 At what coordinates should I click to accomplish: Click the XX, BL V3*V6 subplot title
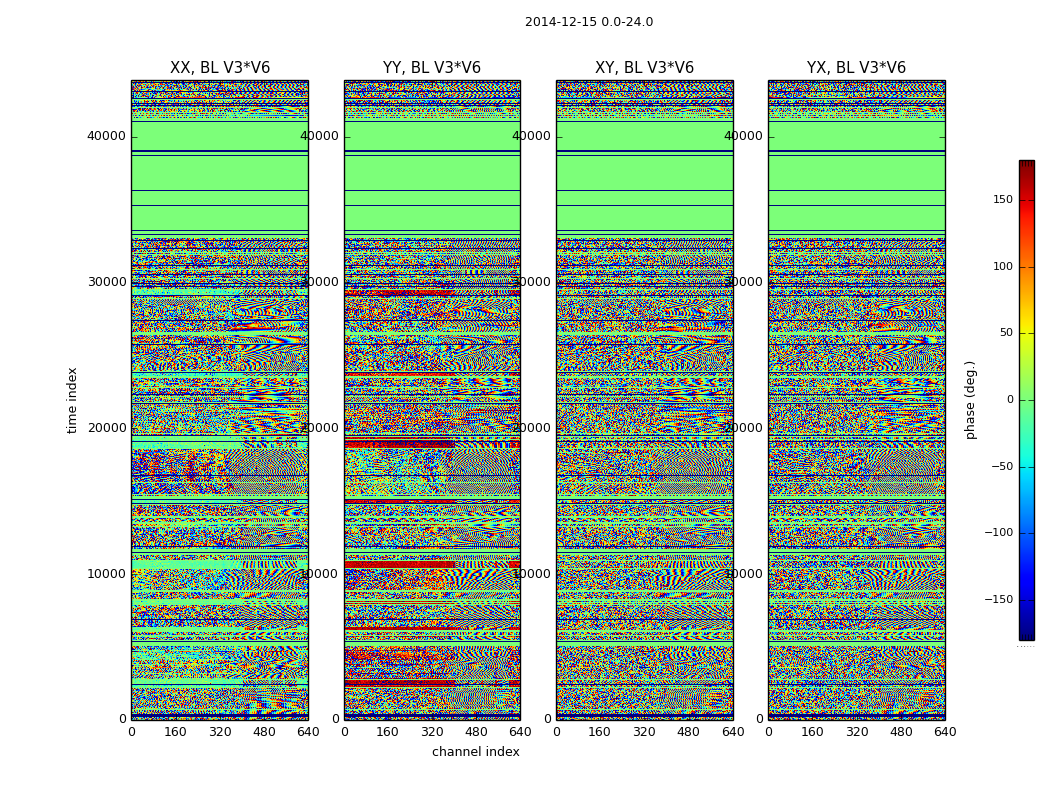tap(220, 68)
